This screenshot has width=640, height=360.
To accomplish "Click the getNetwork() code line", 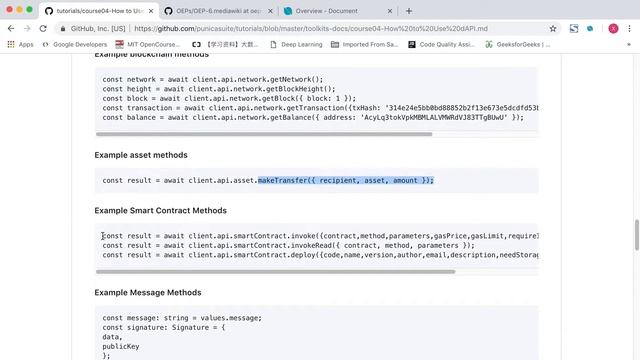I will pos(213,79).
